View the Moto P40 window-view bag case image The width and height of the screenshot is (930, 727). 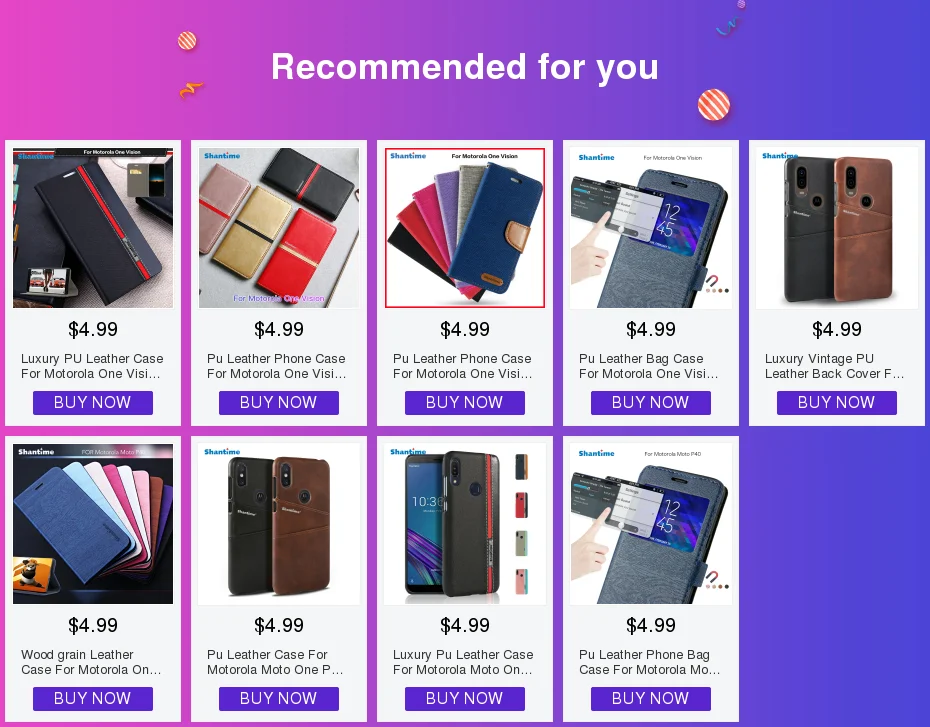(x=651, y=524)
